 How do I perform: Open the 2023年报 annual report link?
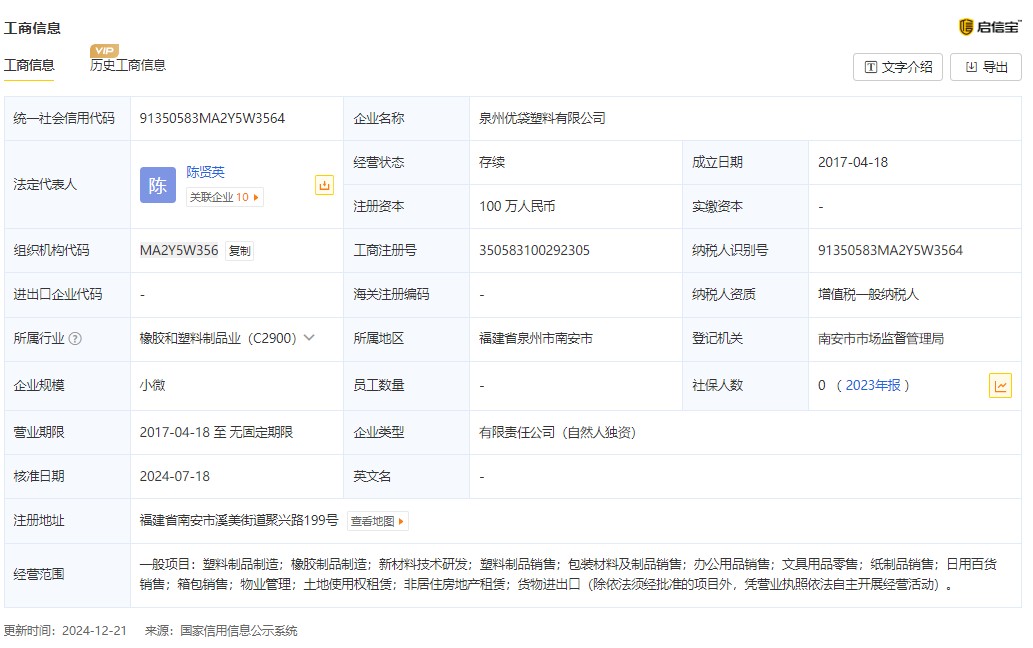click(872, 385)
